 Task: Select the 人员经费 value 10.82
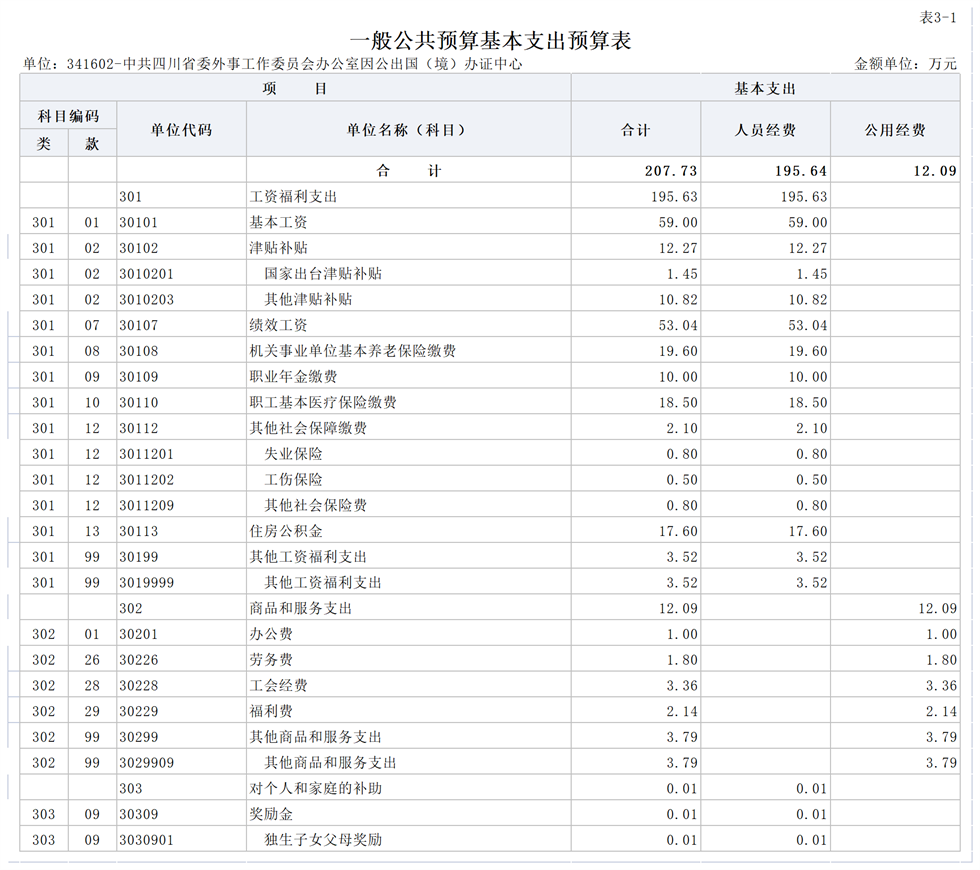coord(808,299)
